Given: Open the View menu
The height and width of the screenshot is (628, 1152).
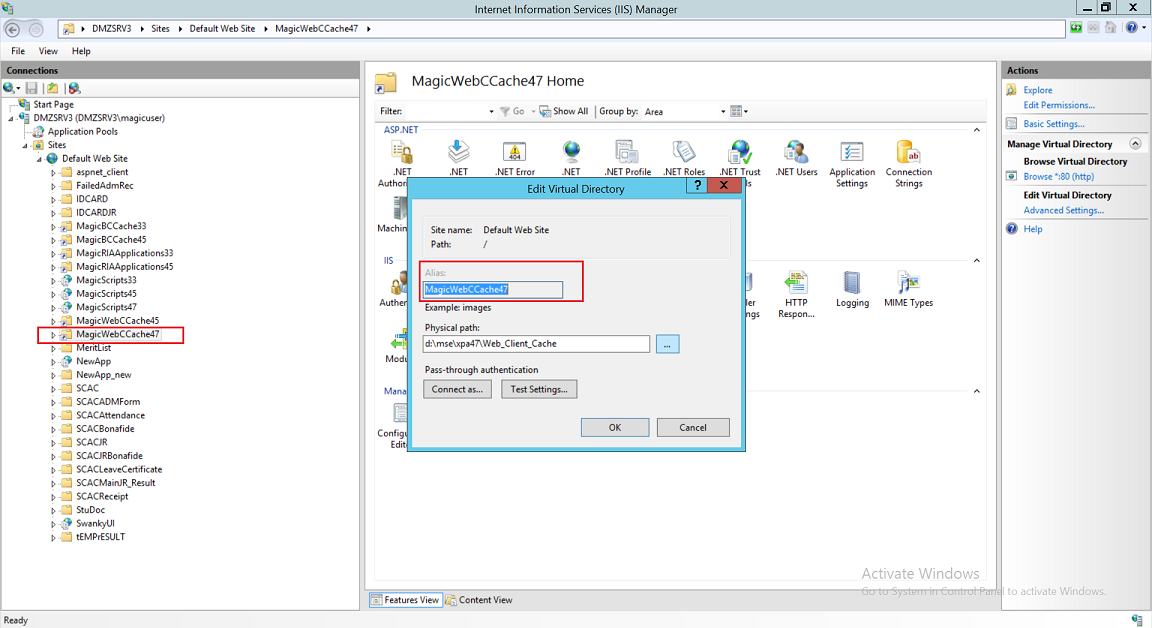Looking at the screenshot, I should tap(48, 51).
